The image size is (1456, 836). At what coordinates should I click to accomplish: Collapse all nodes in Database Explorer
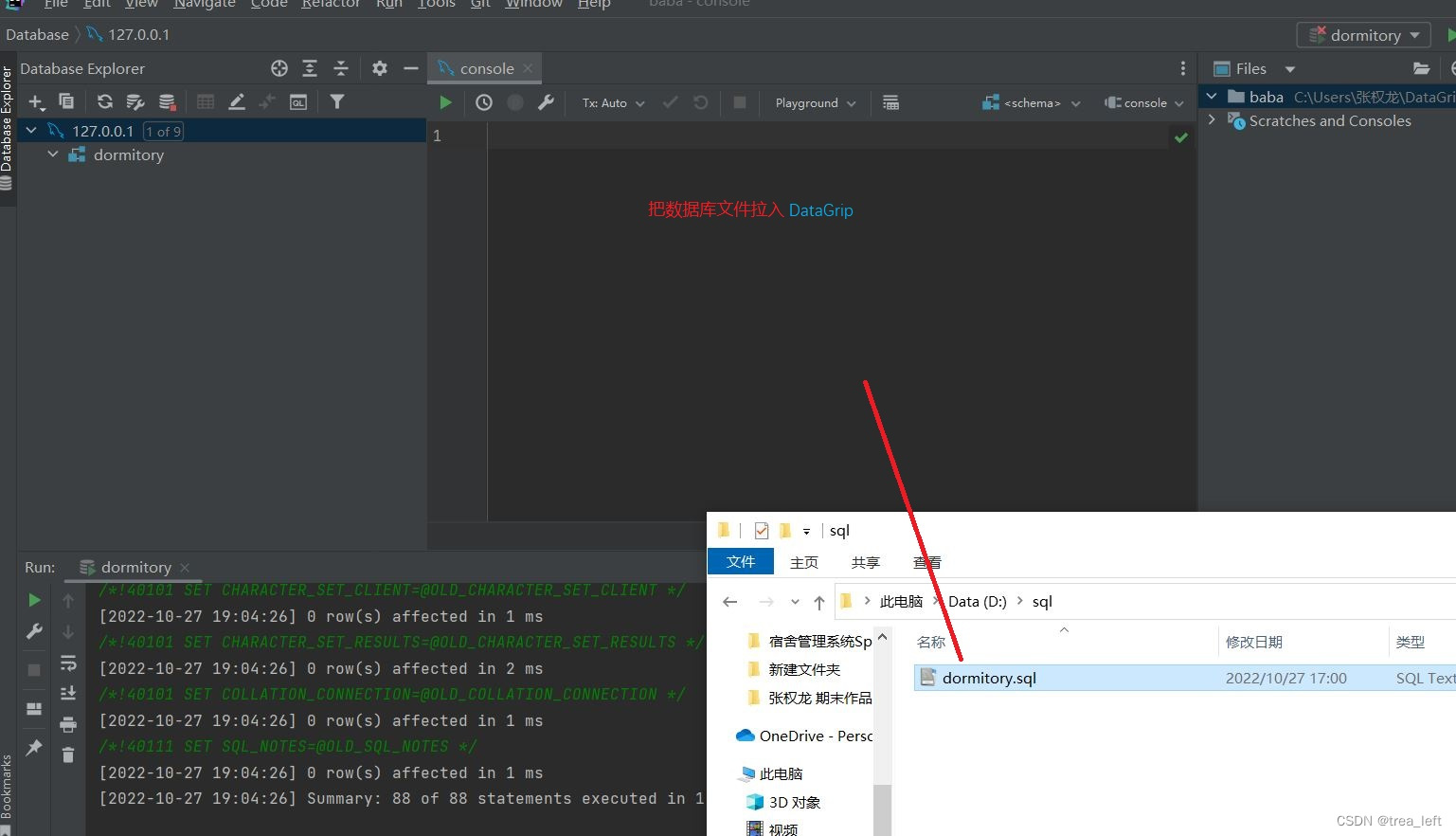(341, 68)
